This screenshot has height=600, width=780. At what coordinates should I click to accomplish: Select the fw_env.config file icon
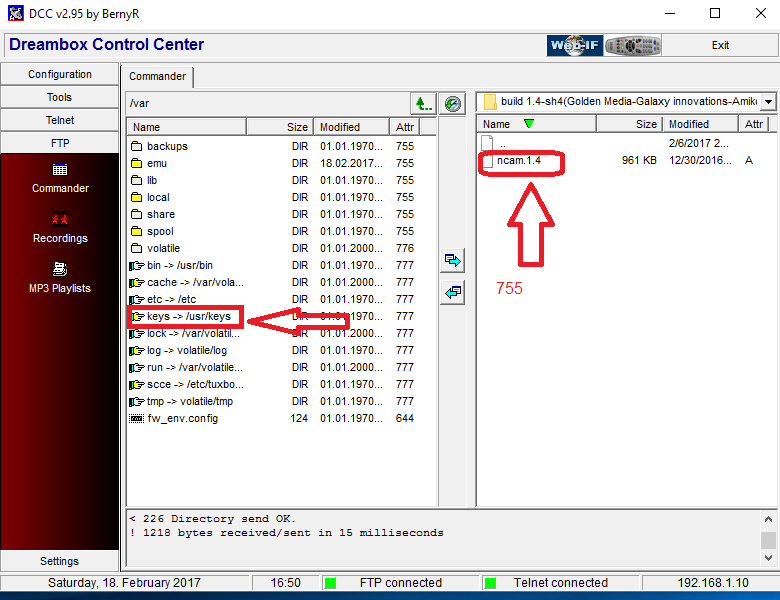136,418
